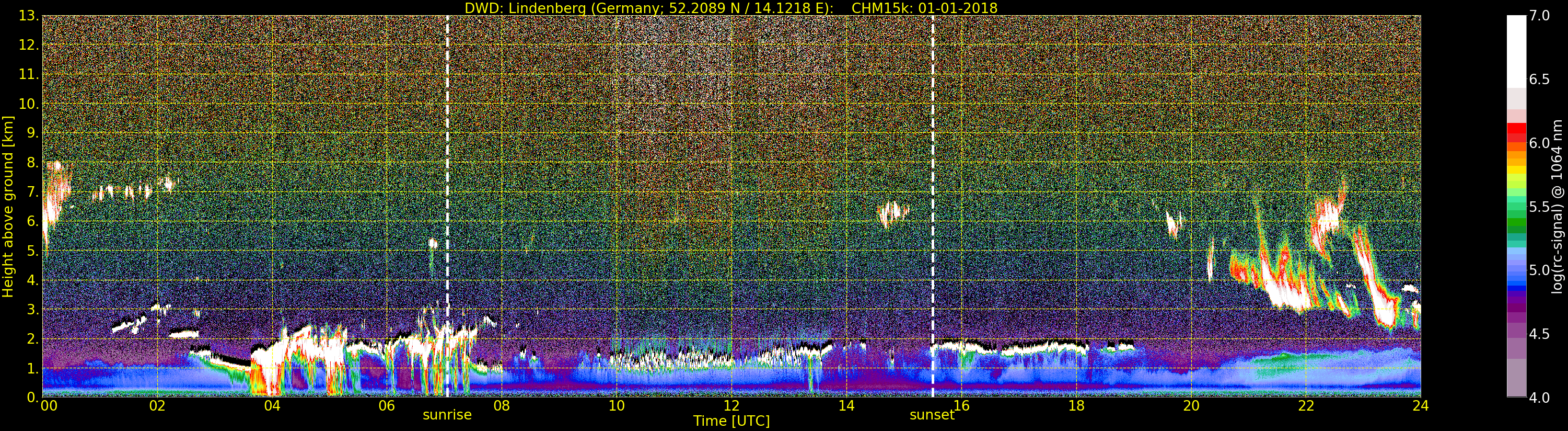Click the time axis tick label '00'
This screenshot has width=1568, height=431.
pos(49,406)
